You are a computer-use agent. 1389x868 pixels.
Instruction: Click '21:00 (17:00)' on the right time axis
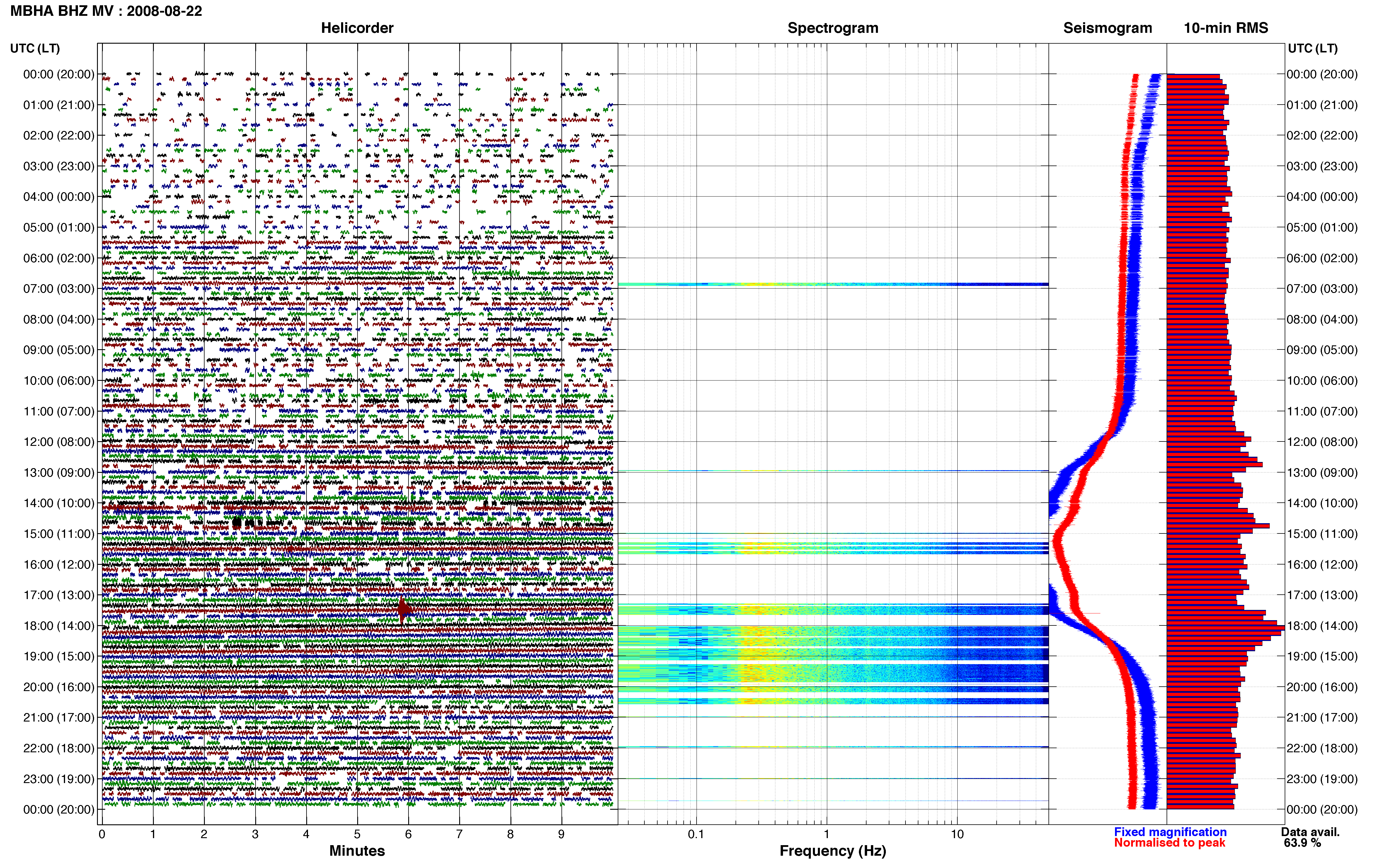1322,718
